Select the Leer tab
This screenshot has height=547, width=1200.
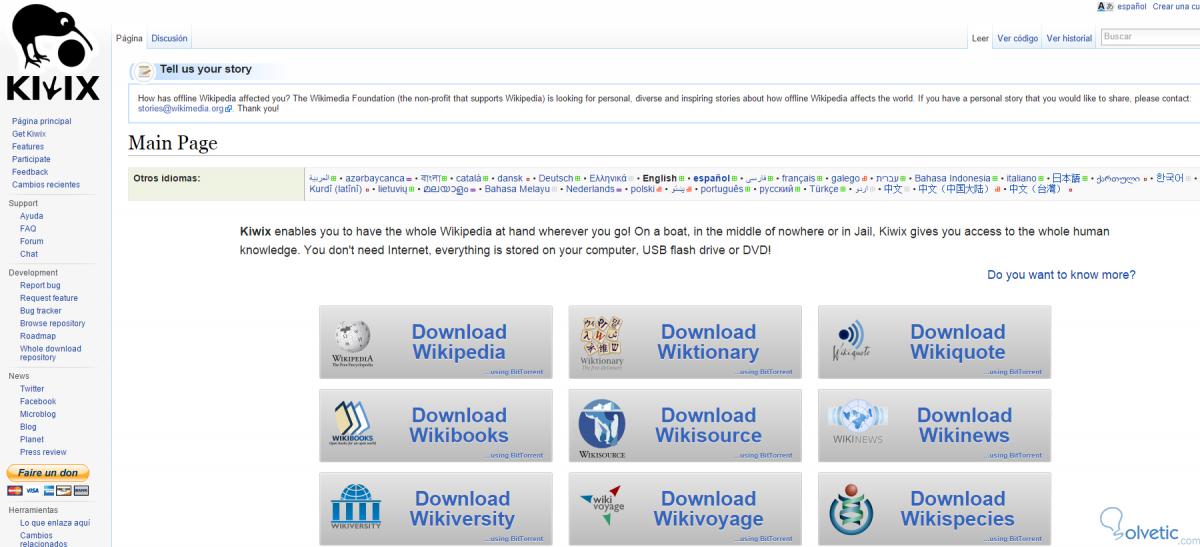[980, 38]
